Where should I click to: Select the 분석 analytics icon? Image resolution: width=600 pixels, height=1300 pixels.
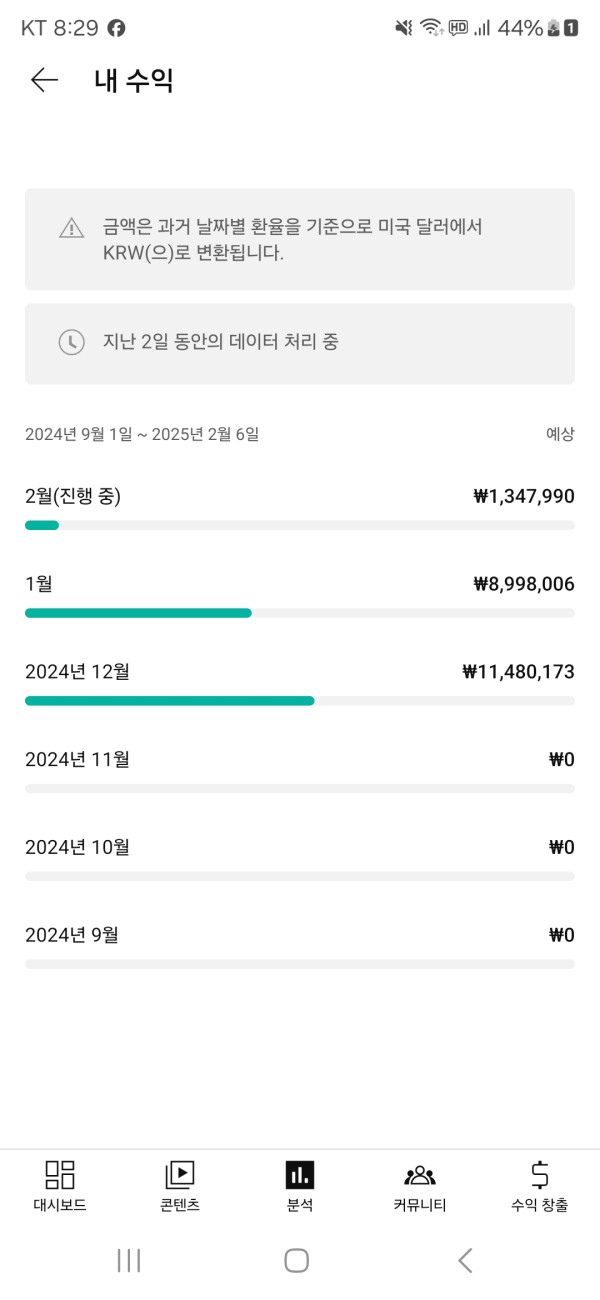click(x=299, y=1175)
